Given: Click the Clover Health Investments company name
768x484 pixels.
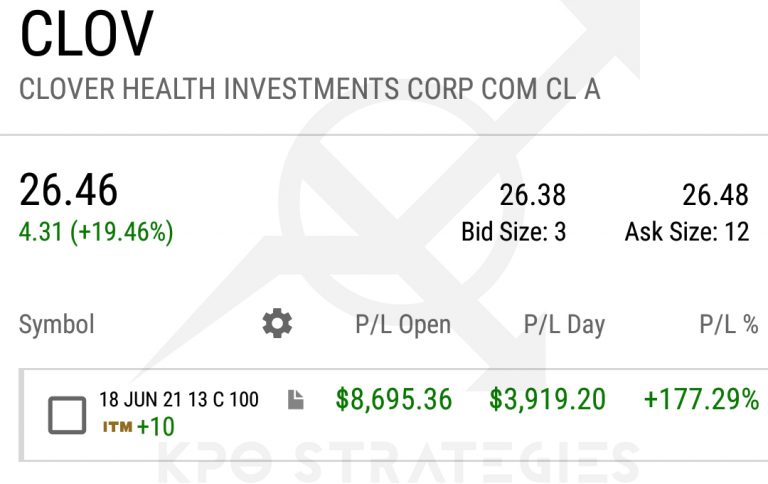Looking at the screenshot, I should (x=309, y=88).
